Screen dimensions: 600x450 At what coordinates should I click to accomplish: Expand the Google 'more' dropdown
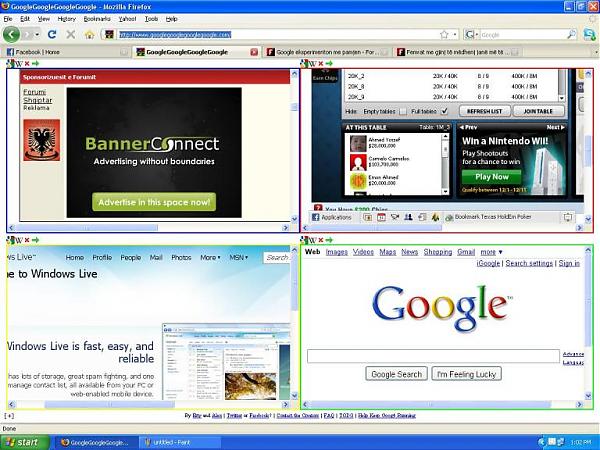[x=491, y=252]
